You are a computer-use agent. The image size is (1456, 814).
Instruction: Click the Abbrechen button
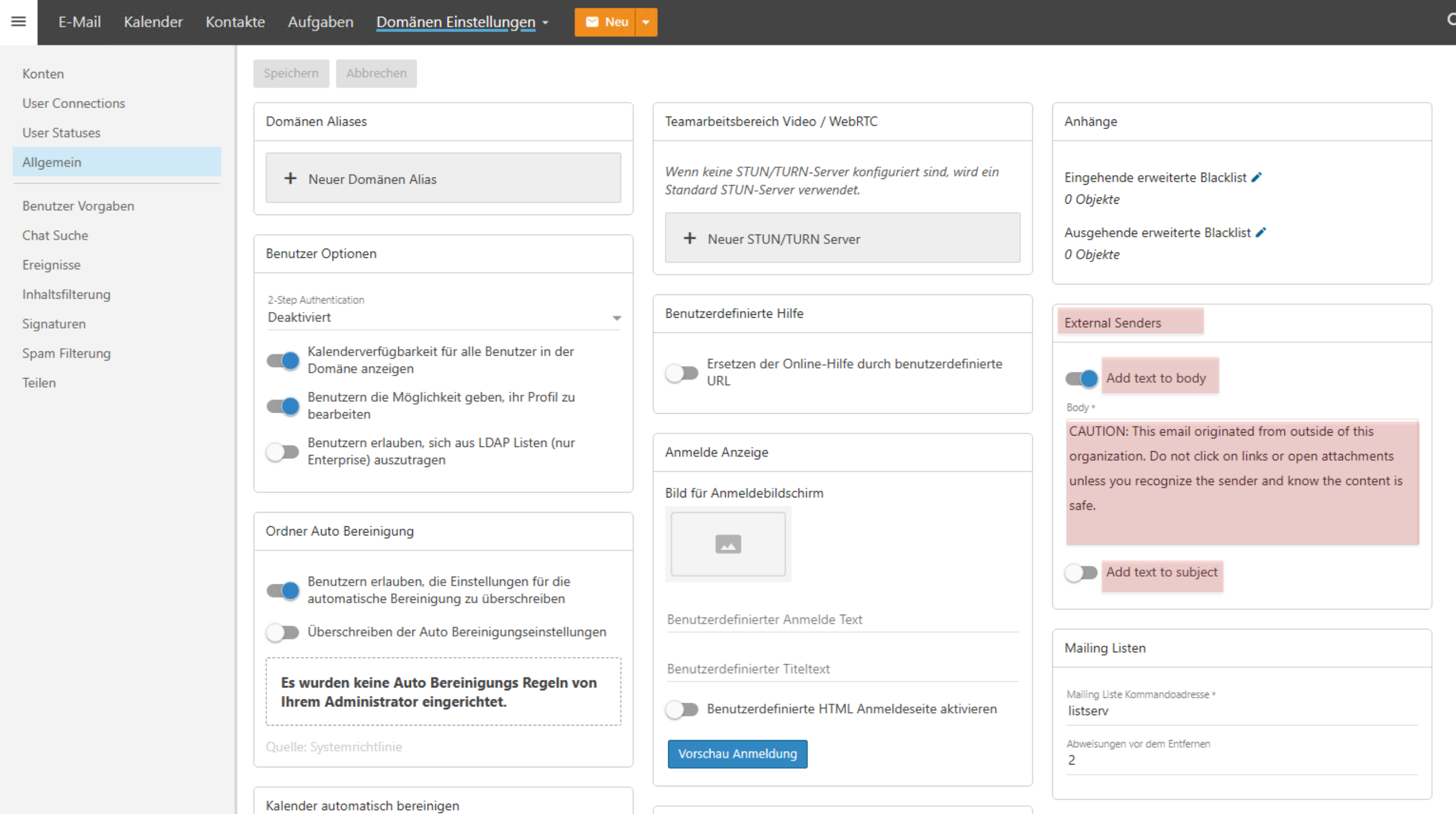(376, 73)
